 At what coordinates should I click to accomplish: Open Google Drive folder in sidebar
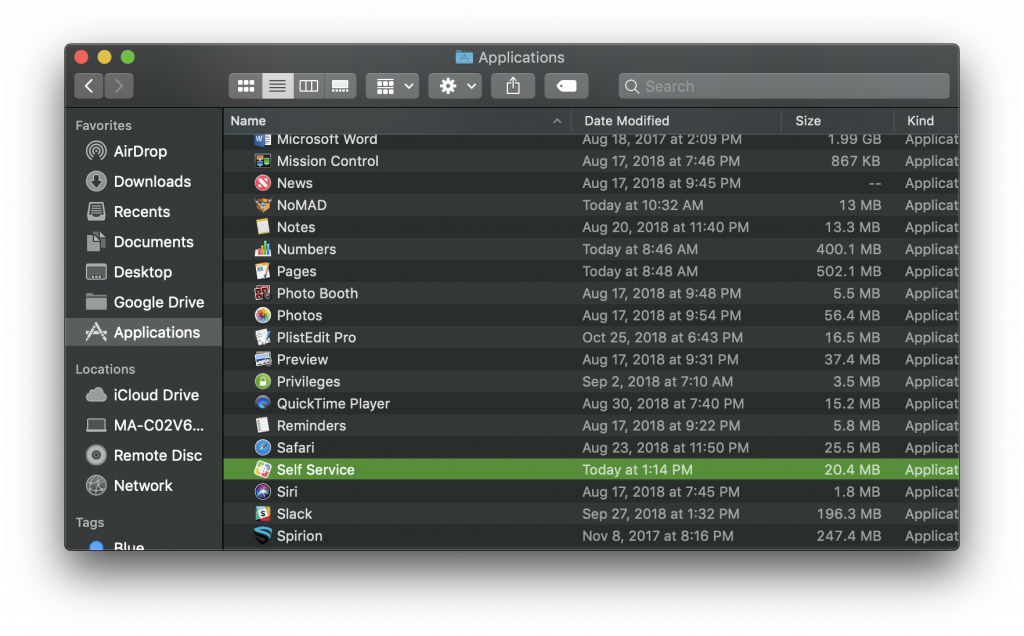145,302
